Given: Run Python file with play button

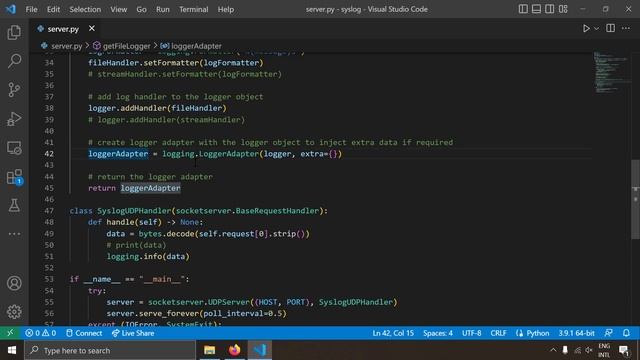Looking at the screenshot, I should click(586, 29).
